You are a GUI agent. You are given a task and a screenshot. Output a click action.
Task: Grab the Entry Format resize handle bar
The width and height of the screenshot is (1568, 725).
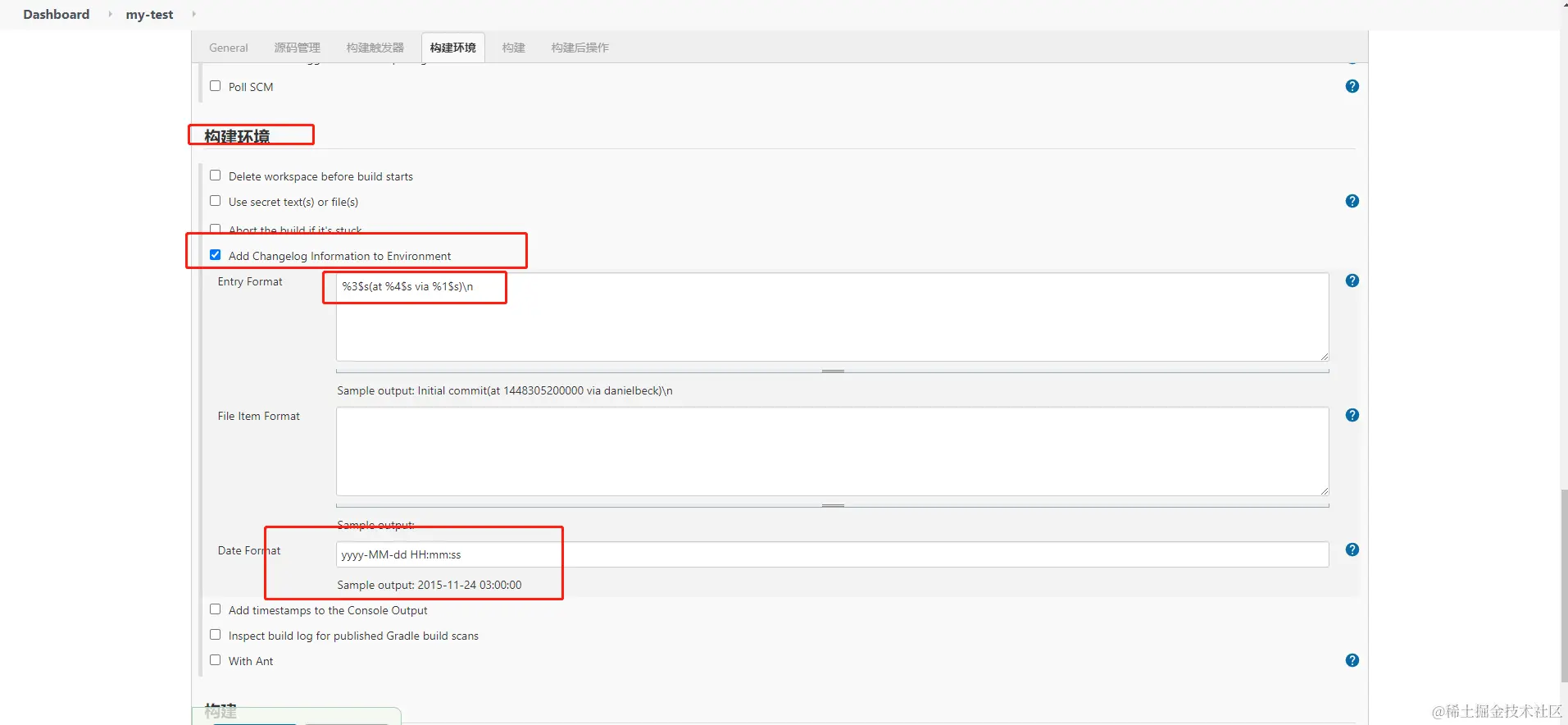832,371
